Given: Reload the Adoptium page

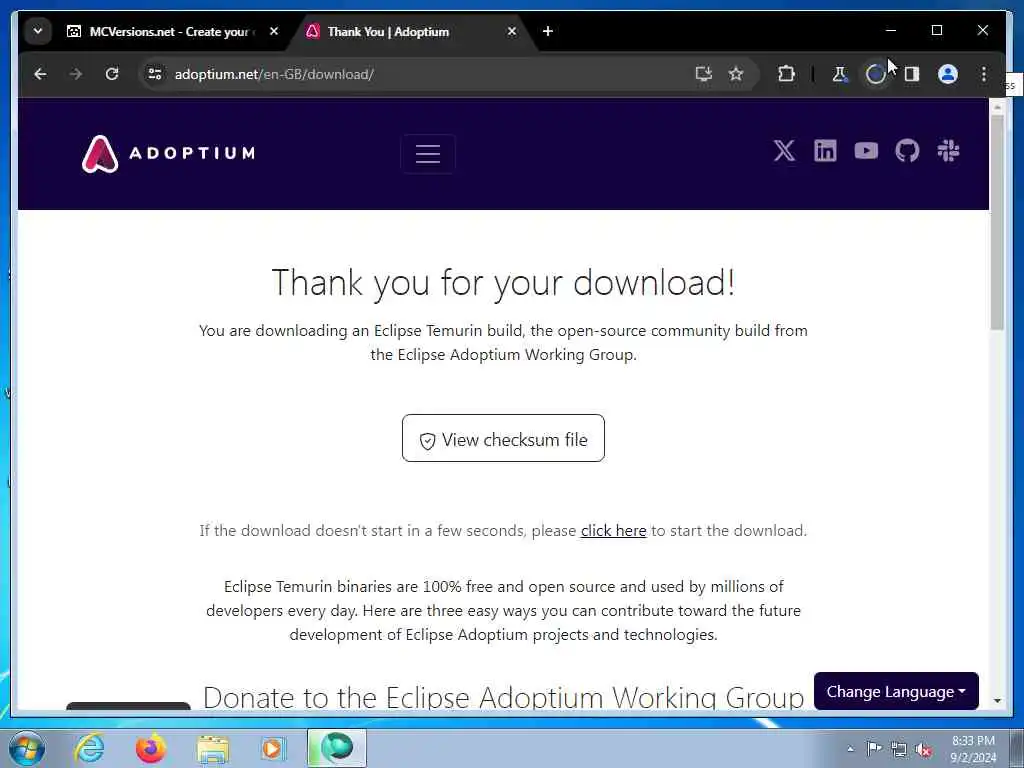Looking at the screenshot, I should pos(112,74).
